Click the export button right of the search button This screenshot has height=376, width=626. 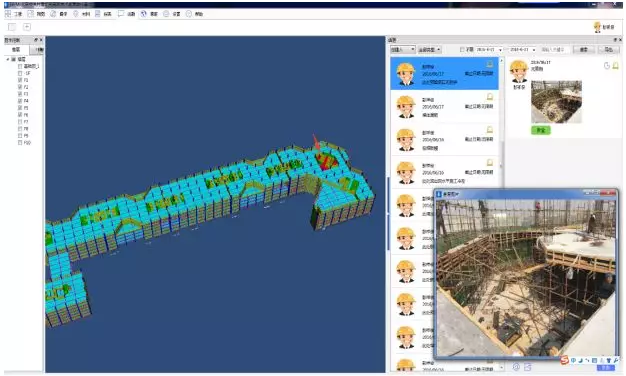pos(608,49)
